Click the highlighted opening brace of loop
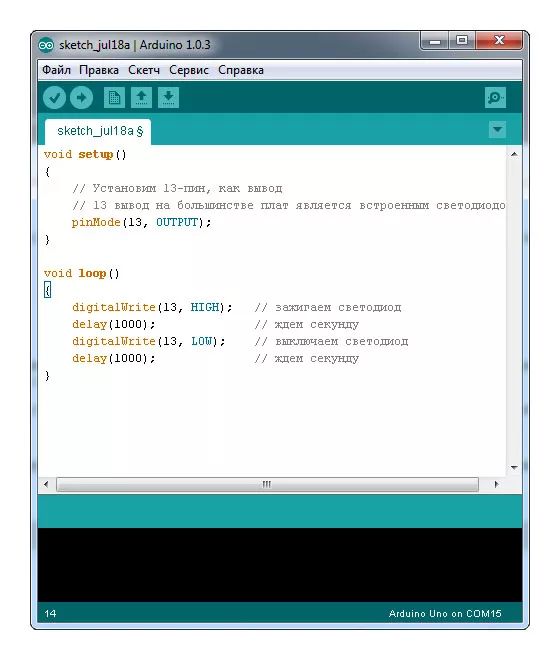Viewport: 560px width, 660px height. (x=48, y=290)
